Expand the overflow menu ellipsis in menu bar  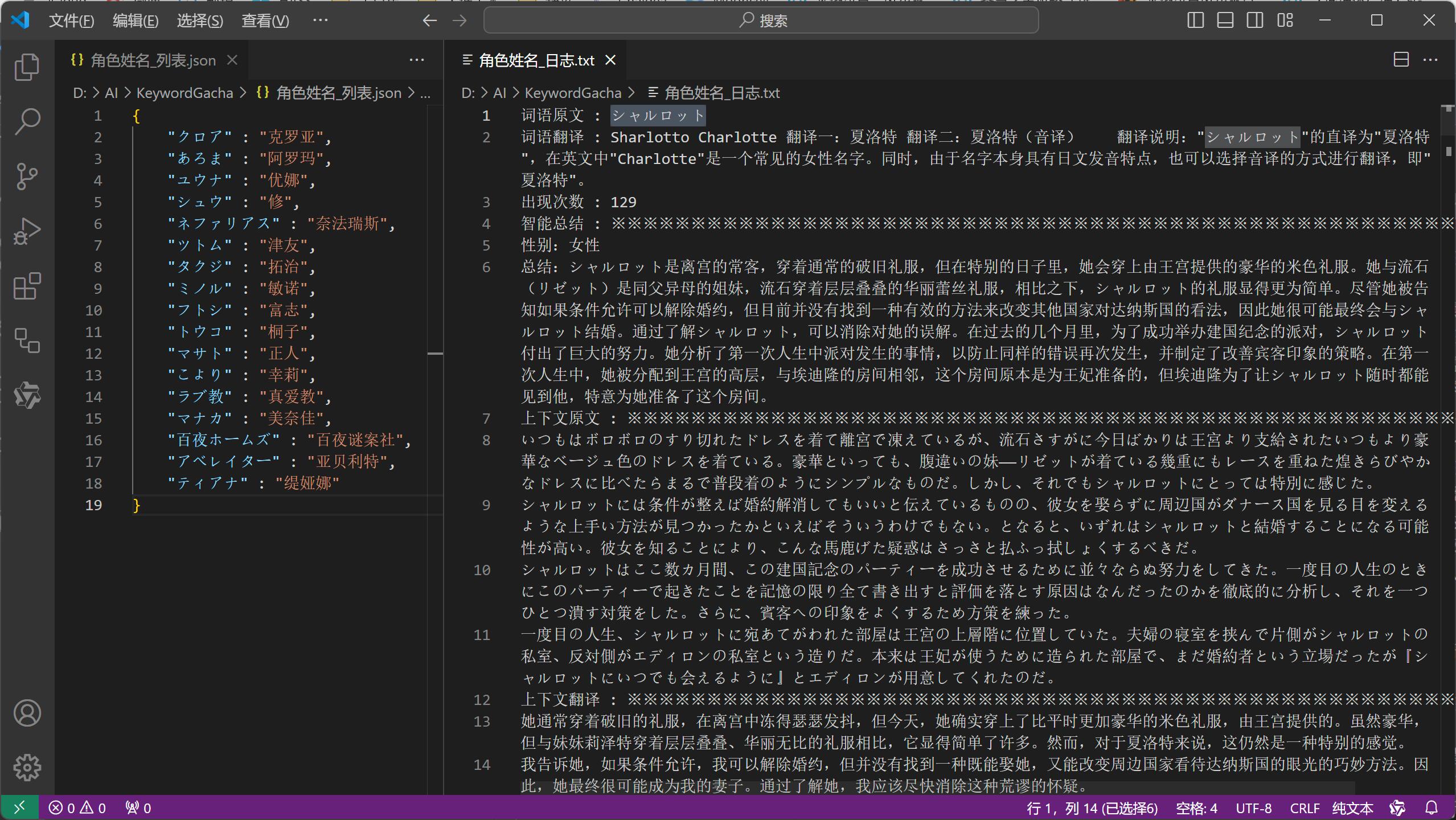pyautogui.click(x=321, y=20)
